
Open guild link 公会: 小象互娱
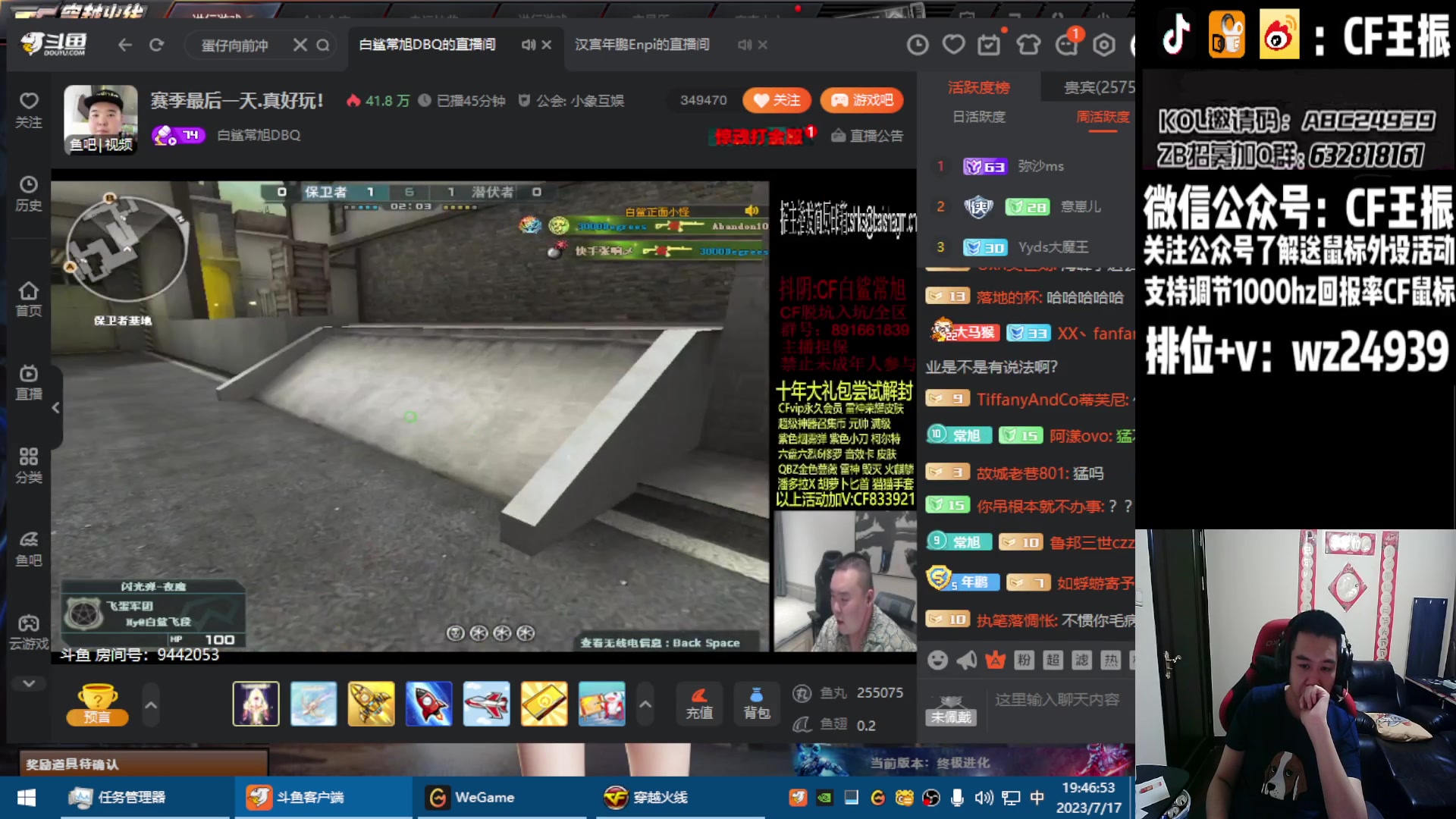point(571,101)
